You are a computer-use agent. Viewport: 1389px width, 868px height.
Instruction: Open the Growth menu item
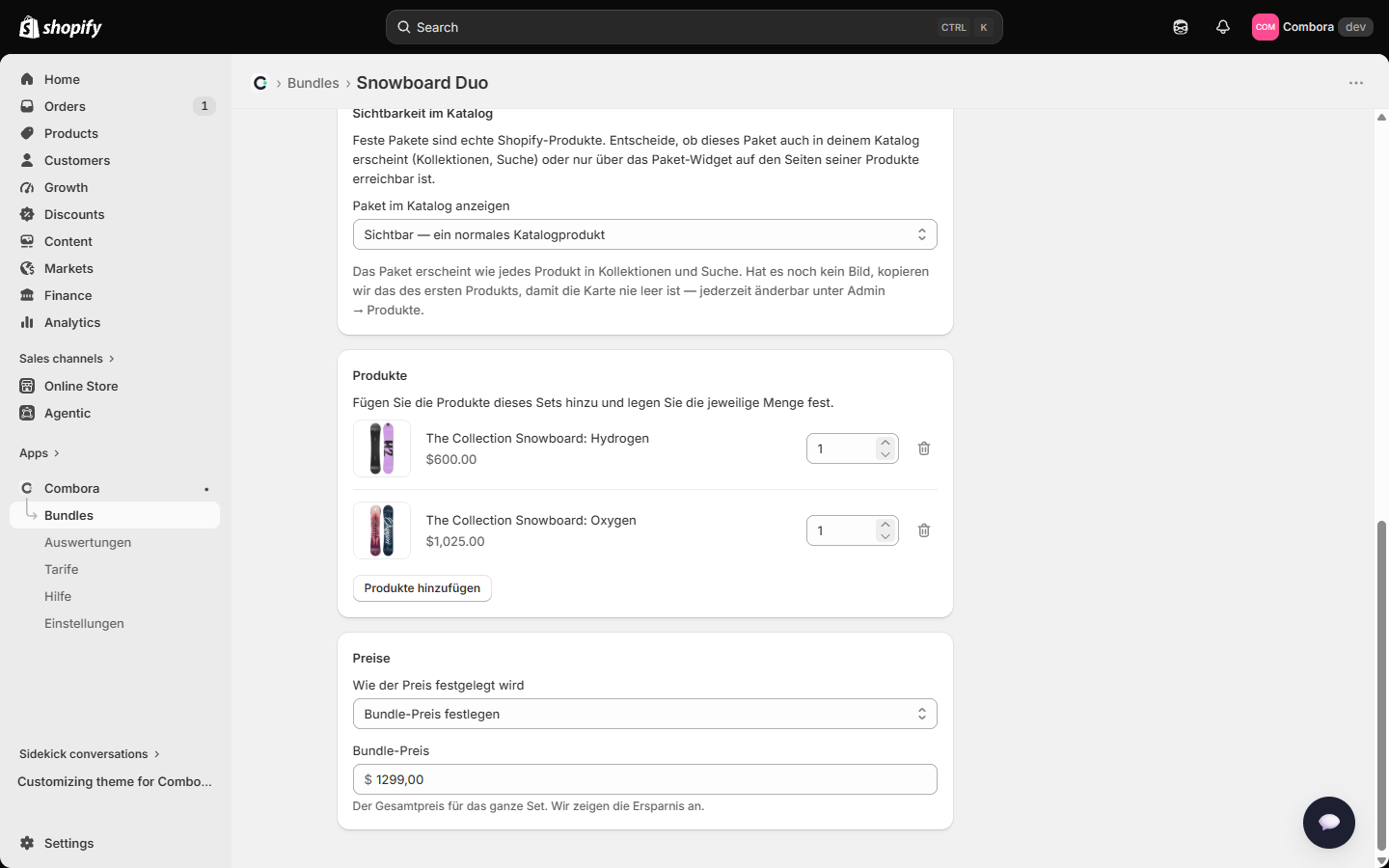pyautogui.click(x=115, y=187)
